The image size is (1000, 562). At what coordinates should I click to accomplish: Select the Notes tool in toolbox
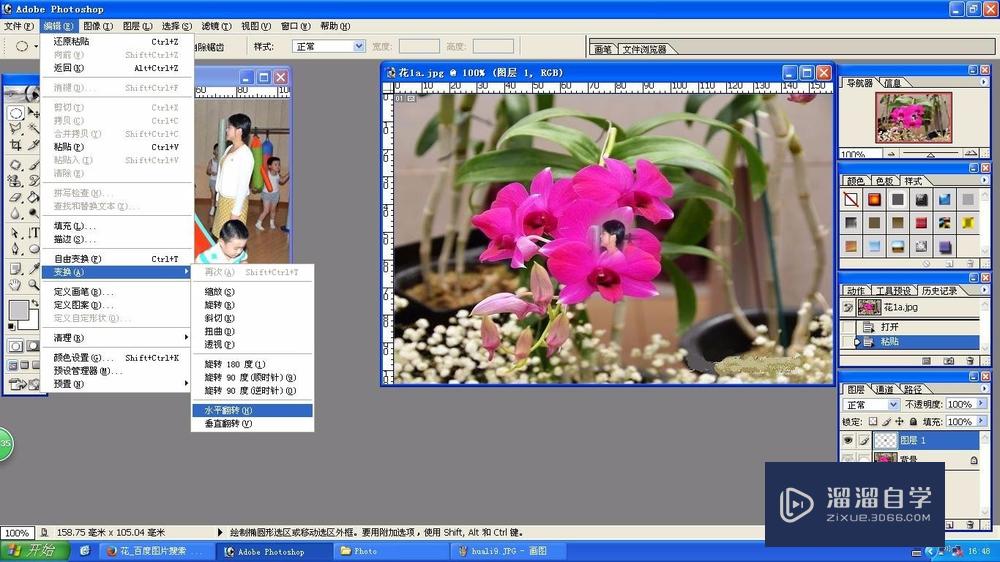click(x=16, y=268)
